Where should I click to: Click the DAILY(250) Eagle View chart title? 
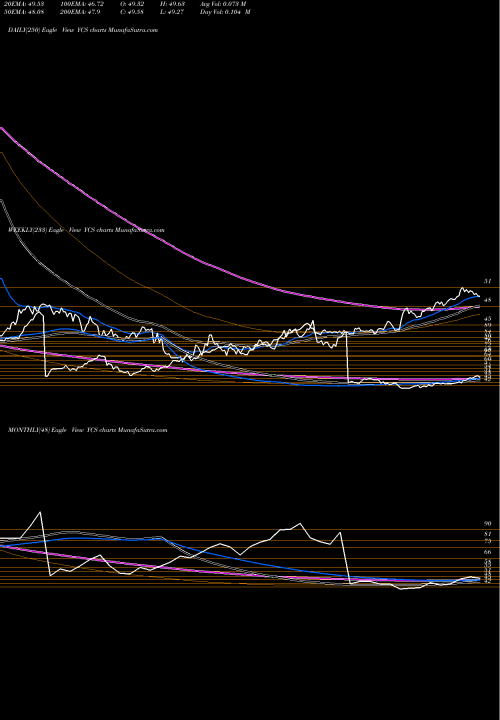(83, 30)
